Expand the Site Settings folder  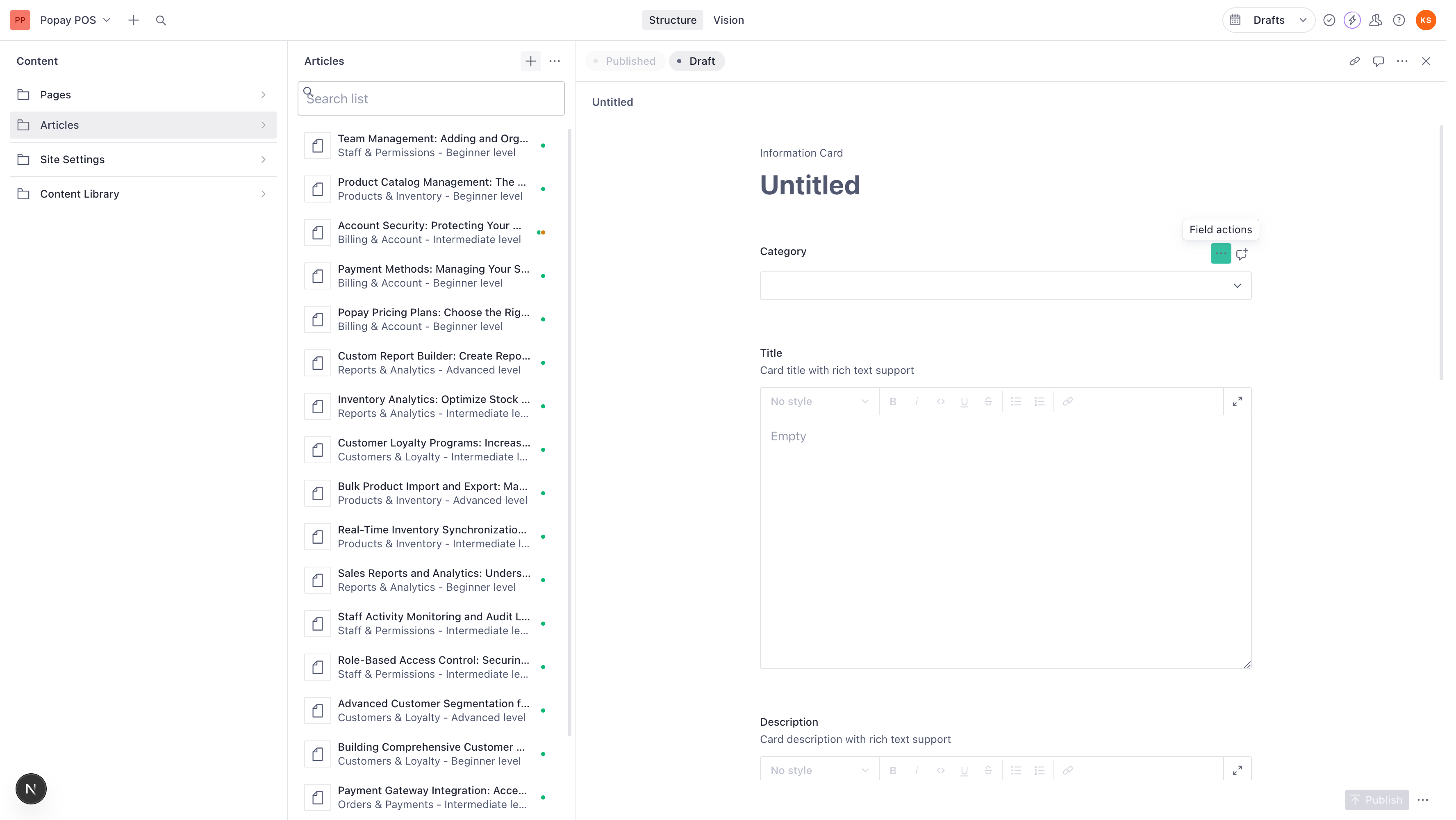tap(143, 159)
